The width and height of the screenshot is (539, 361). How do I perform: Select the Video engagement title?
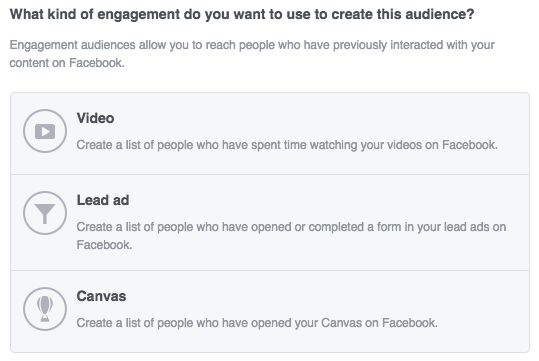[x=95, y=118]
